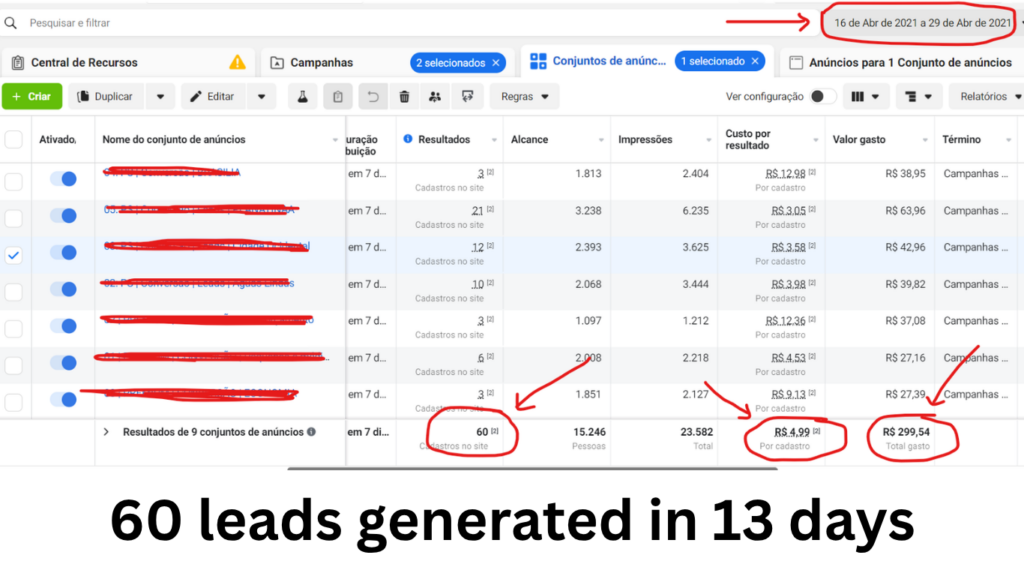Image resolution: width=1024 pixels, height=576 pixels.
Task: Expand 'Resultados de 9 conjuntos de anúncios' chevron
Action: [x=106, y=432]
